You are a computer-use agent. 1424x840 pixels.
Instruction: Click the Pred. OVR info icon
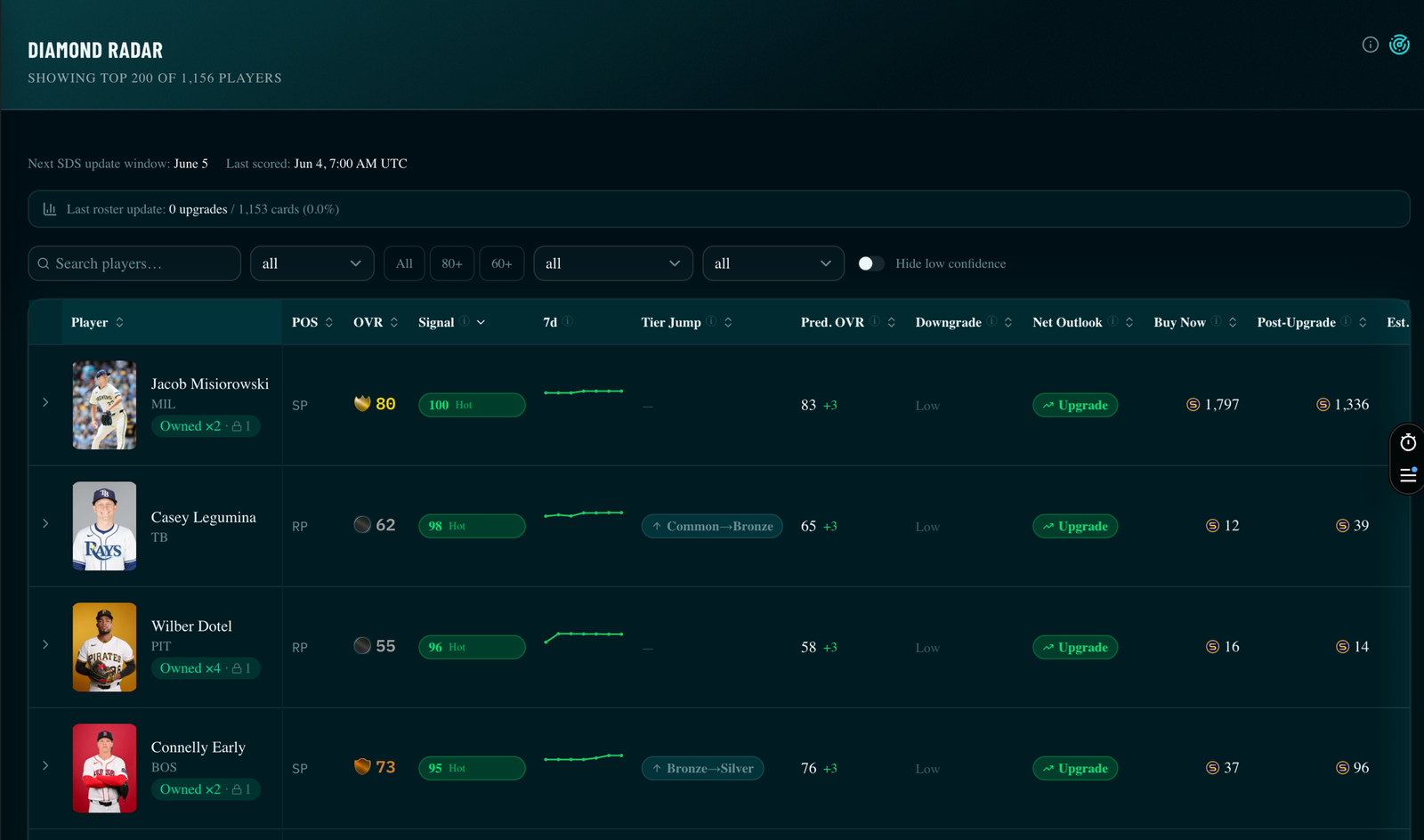[875, 321]
